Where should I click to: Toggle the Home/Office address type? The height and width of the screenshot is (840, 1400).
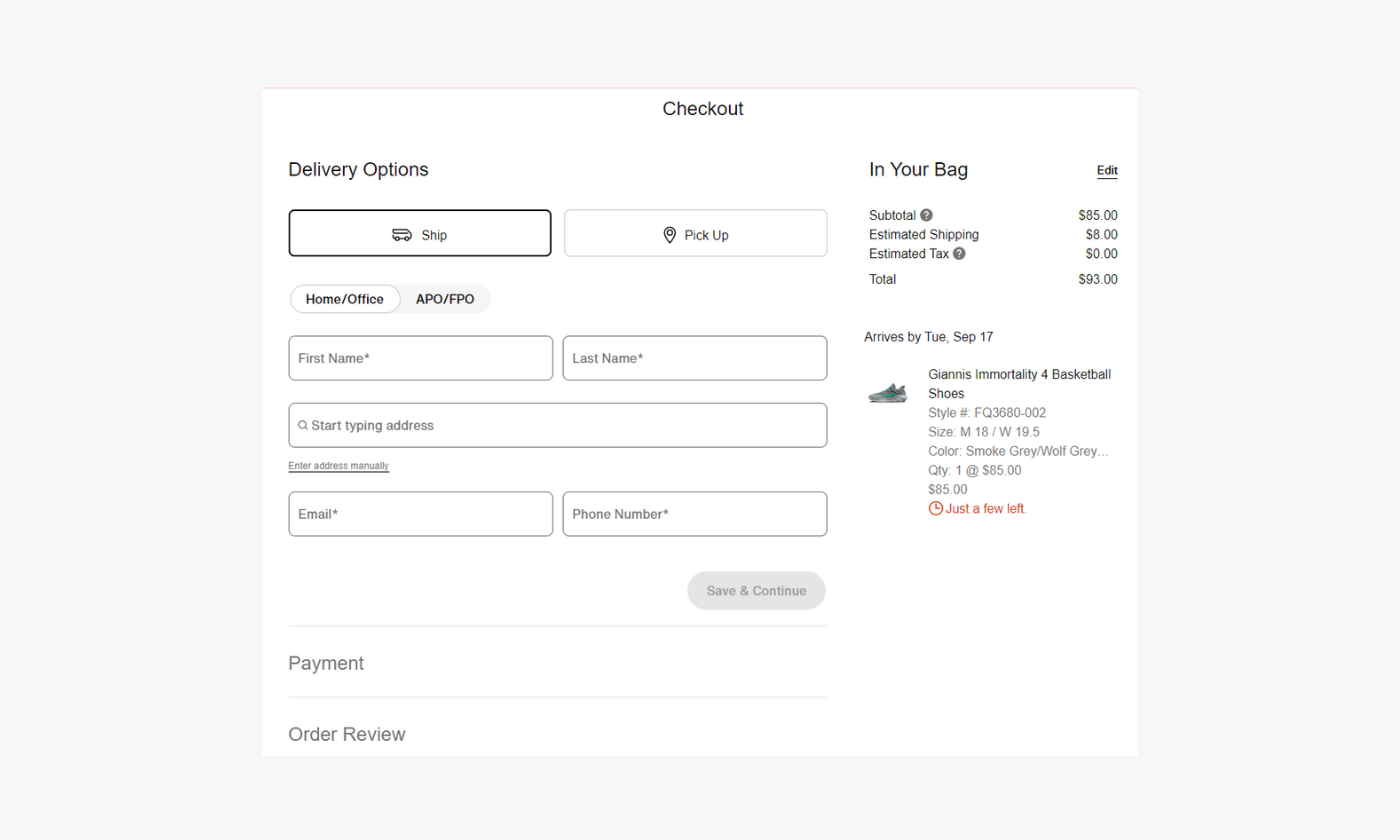point(345,299)
